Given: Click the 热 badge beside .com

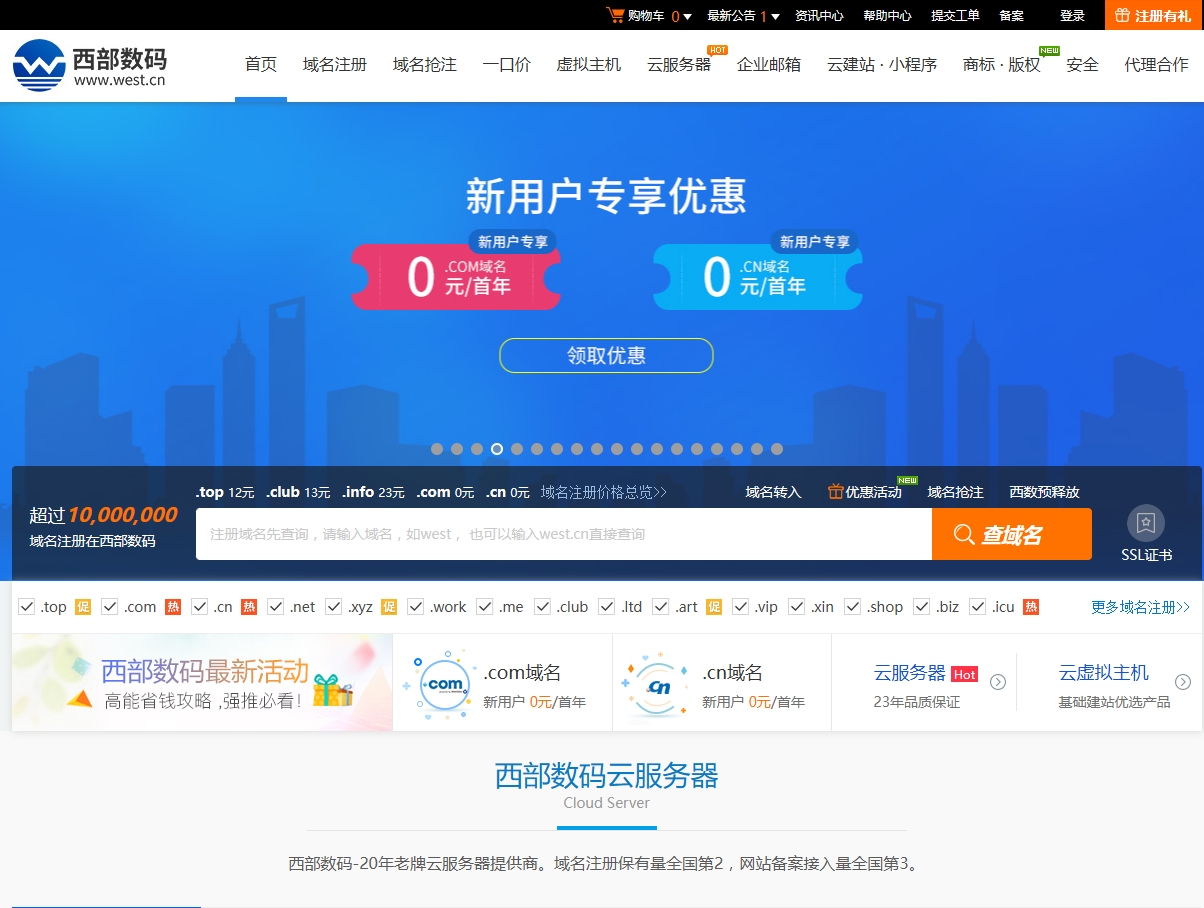Looking at the screenshot, I should pos(173,607).
